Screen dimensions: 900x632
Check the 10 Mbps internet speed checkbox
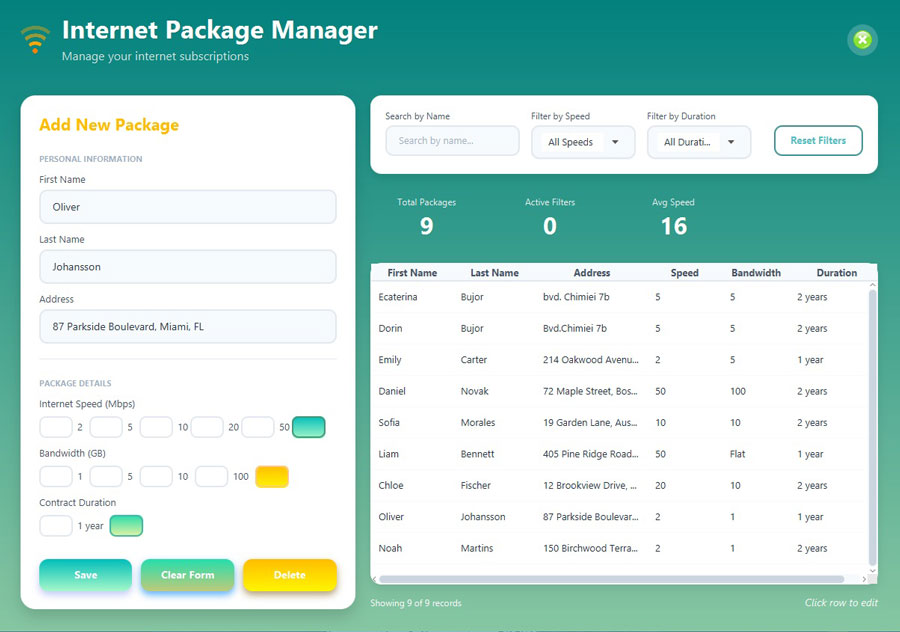click(x=156, y=427)
